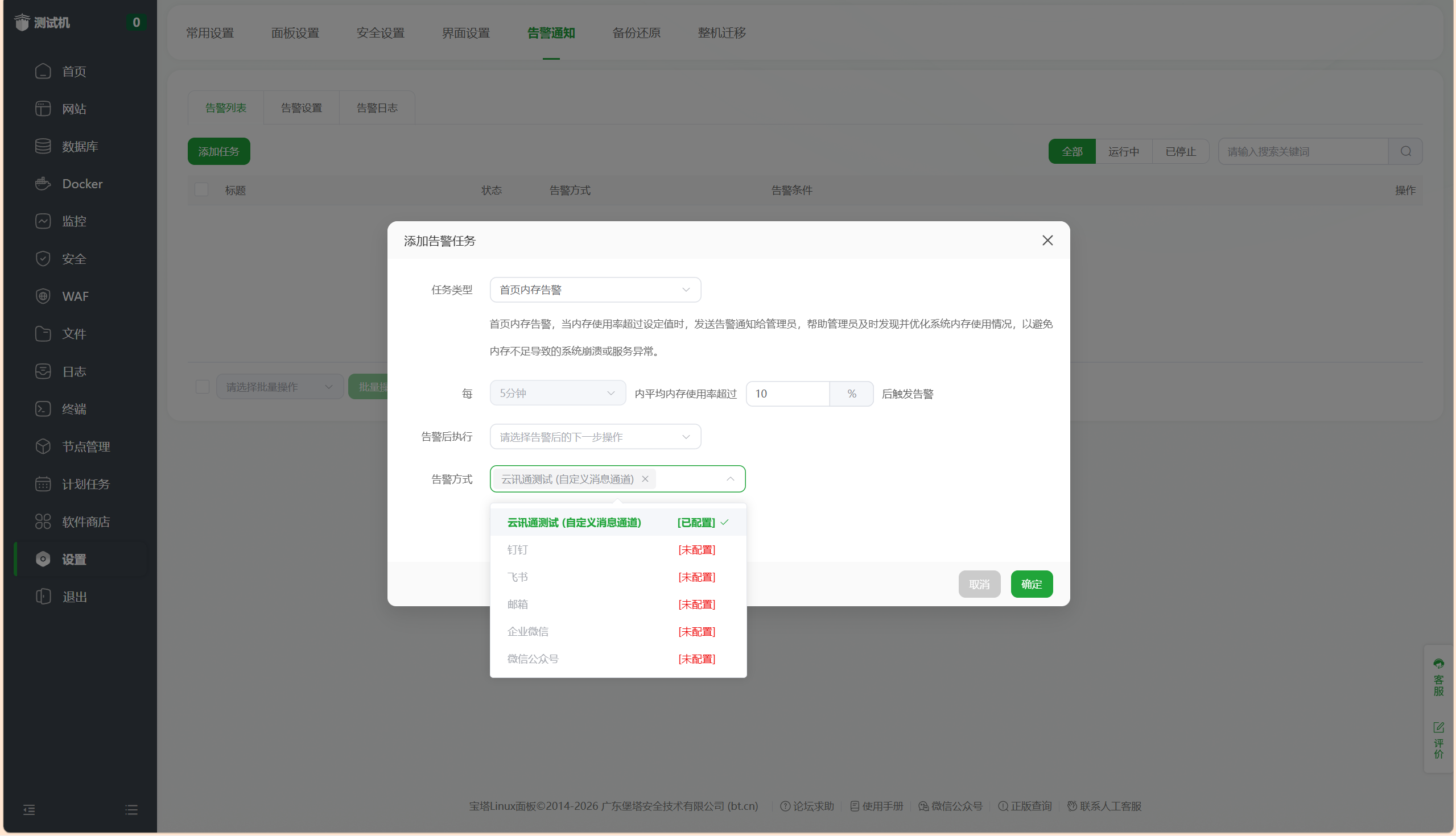
Task: Click the 网站 website icon
Action: point(43,109)
